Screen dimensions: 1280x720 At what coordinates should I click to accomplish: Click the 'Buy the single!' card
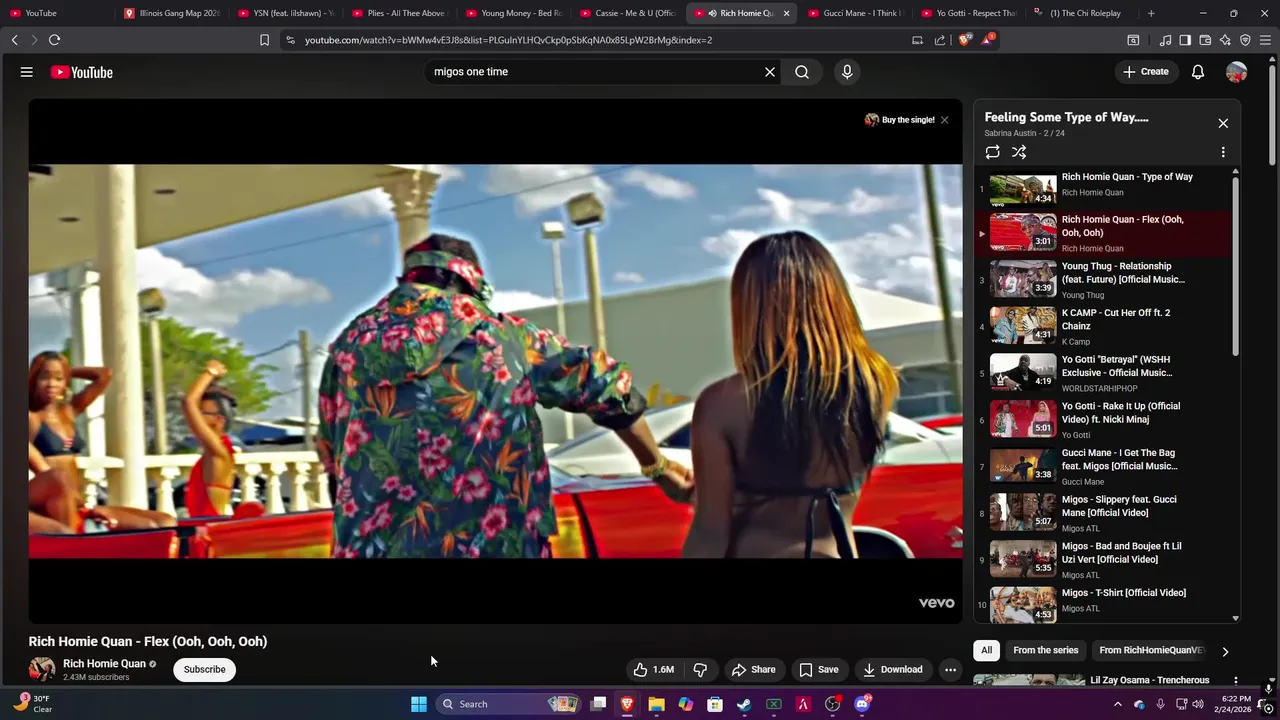[900, 120]
